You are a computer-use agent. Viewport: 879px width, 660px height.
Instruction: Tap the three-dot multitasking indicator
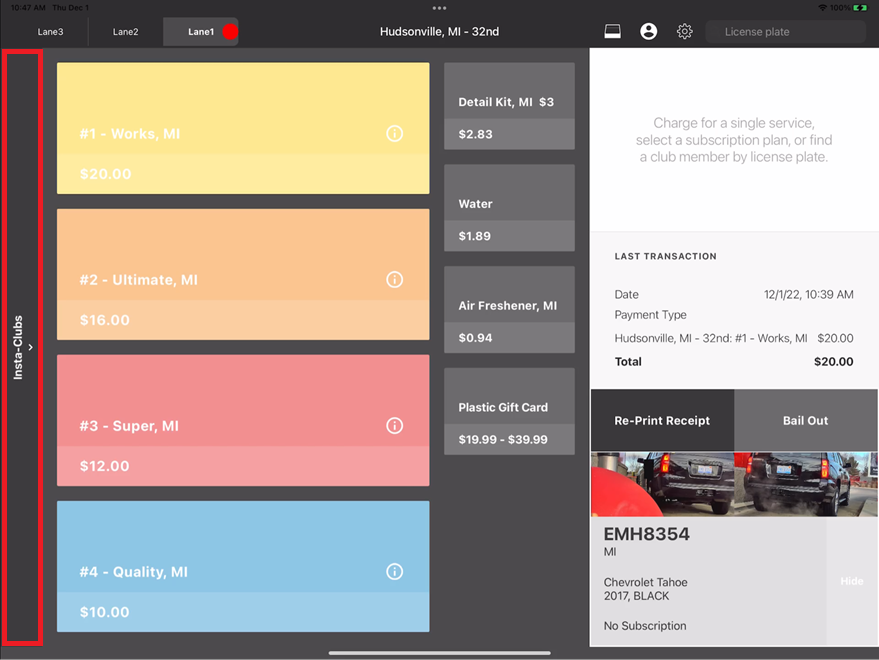pos(439,8)
